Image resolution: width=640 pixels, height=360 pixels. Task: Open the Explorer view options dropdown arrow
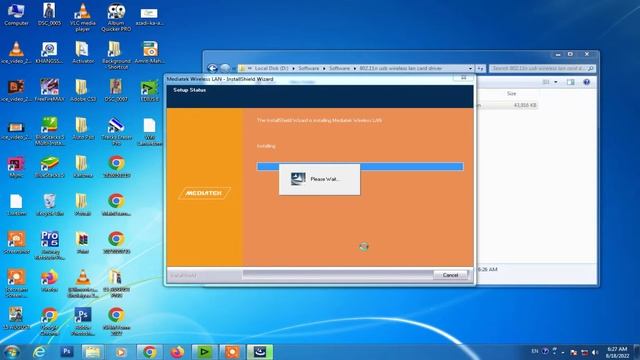click(x=556, y=82)
